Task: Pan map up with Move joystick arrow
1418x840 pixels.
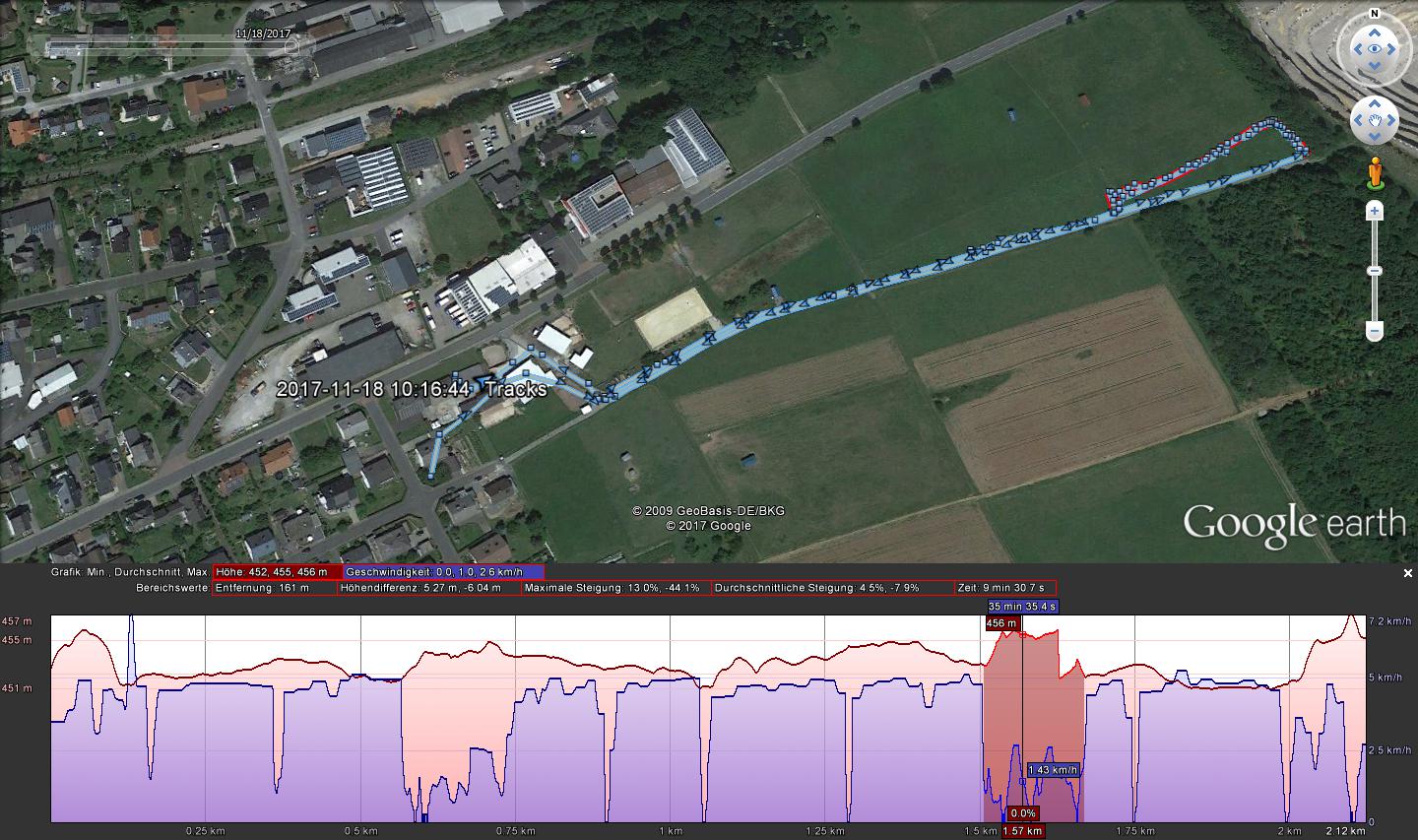Action: [x=1374, y=103]
